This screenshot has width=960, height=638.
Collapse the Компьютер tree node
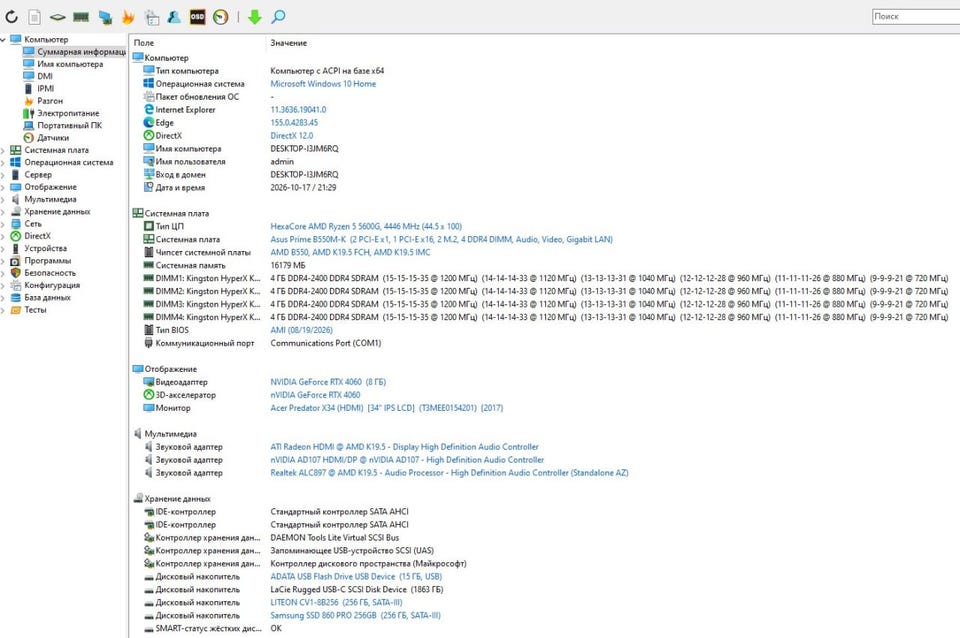(3, 39)
